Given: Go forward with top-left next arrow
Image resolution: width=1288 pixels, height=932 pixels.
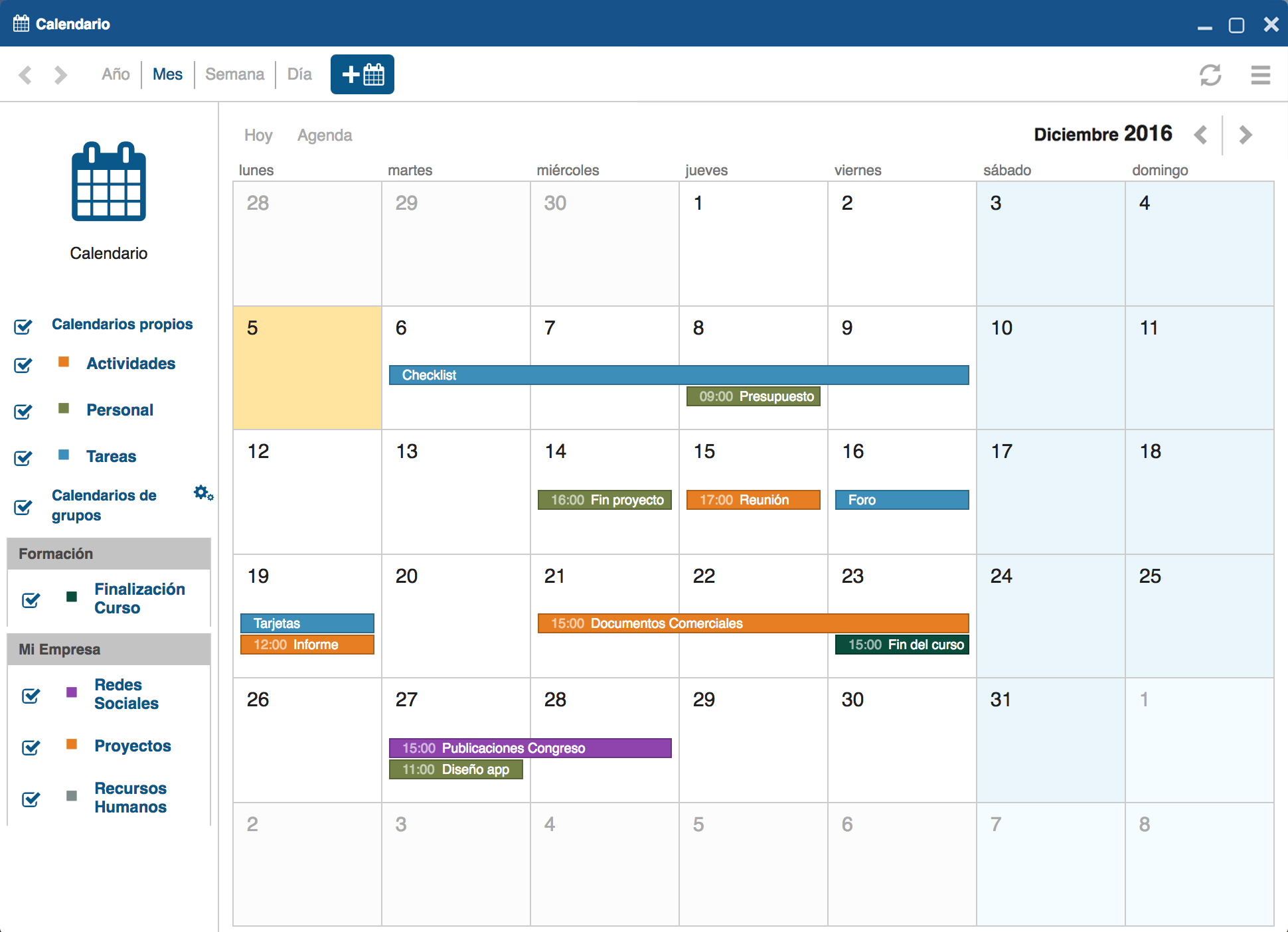Looking at the screenshot, I should click(x=60, y=74).
